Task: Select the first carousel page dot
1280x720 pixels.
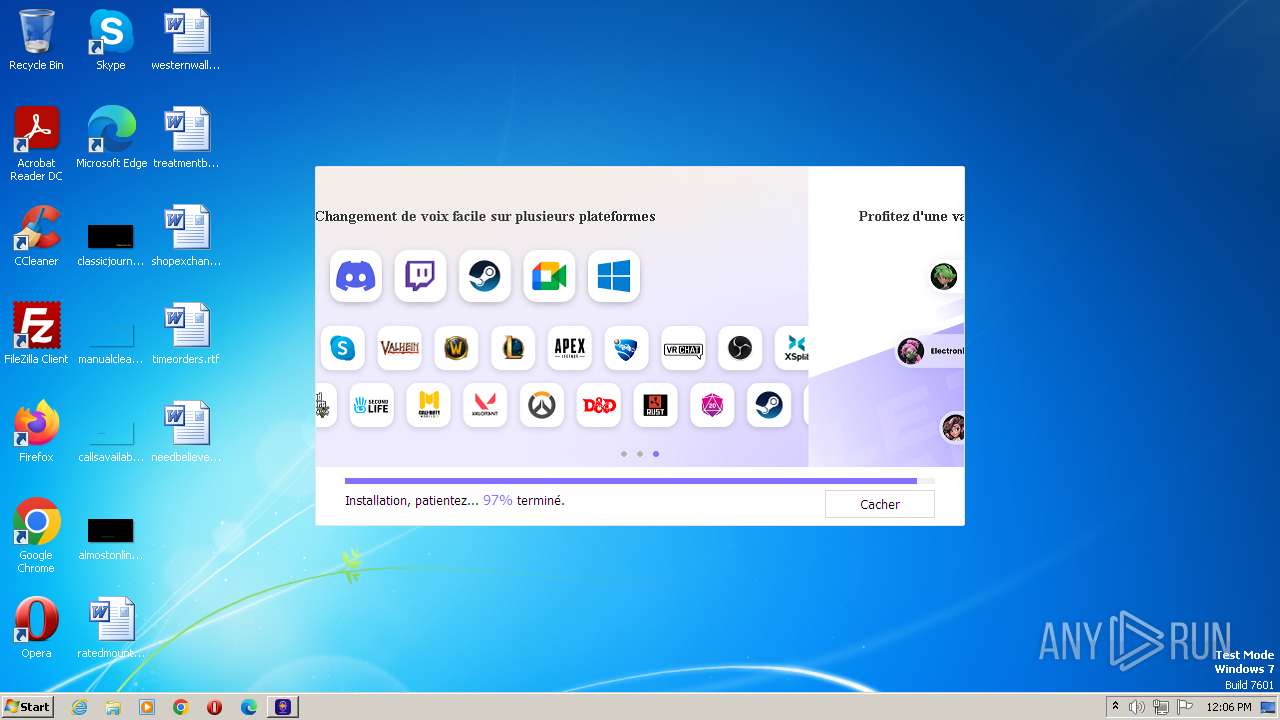Action: point(624,454)
